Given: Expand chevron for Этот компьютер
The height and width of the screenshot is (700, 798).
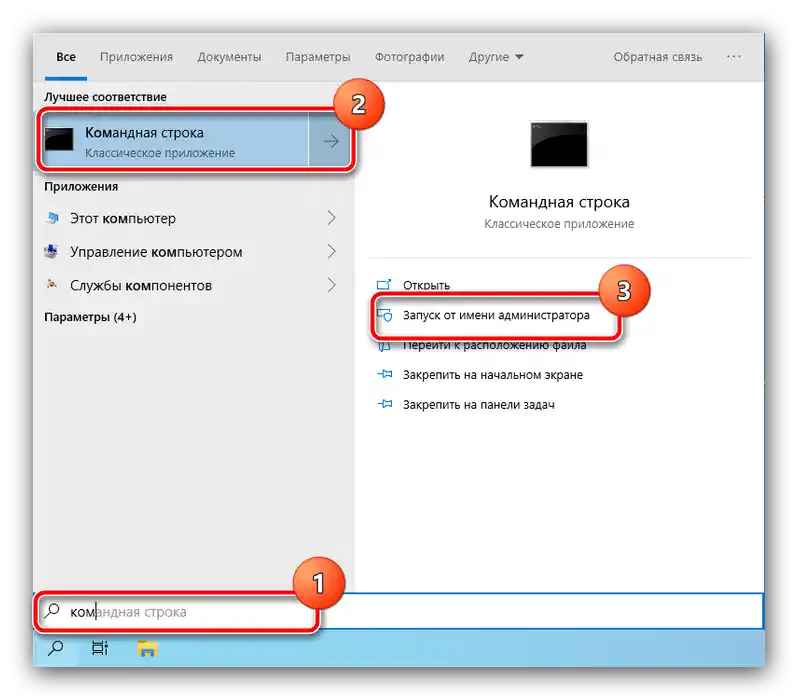Looking at the screenshot, I should coord(331,218).
